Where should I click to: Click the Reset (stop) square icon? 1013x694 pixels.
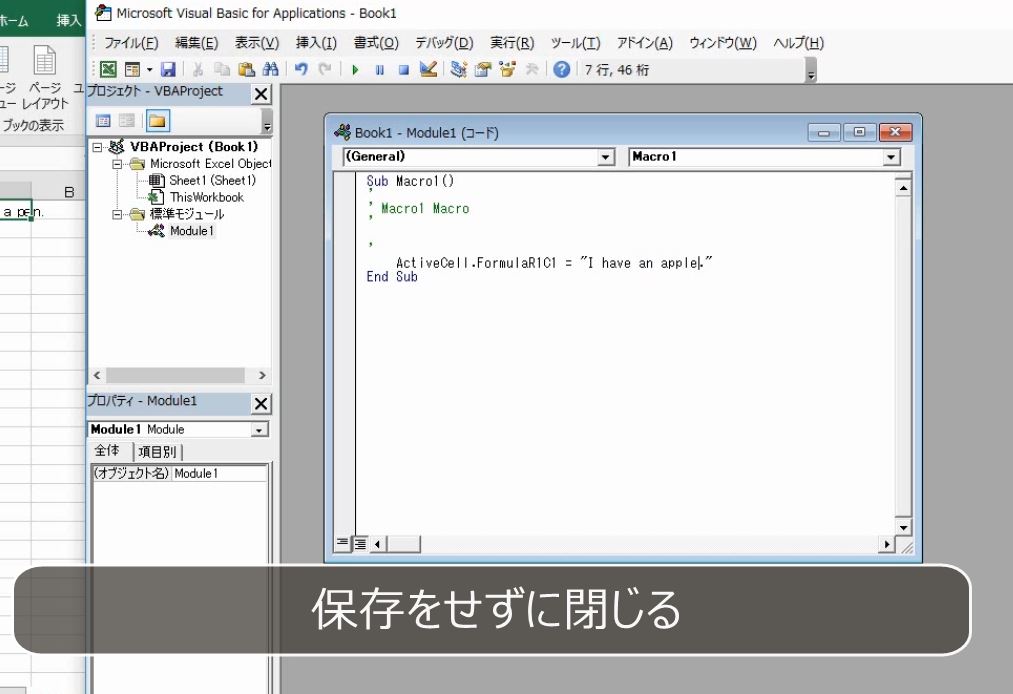pos(404,70)
